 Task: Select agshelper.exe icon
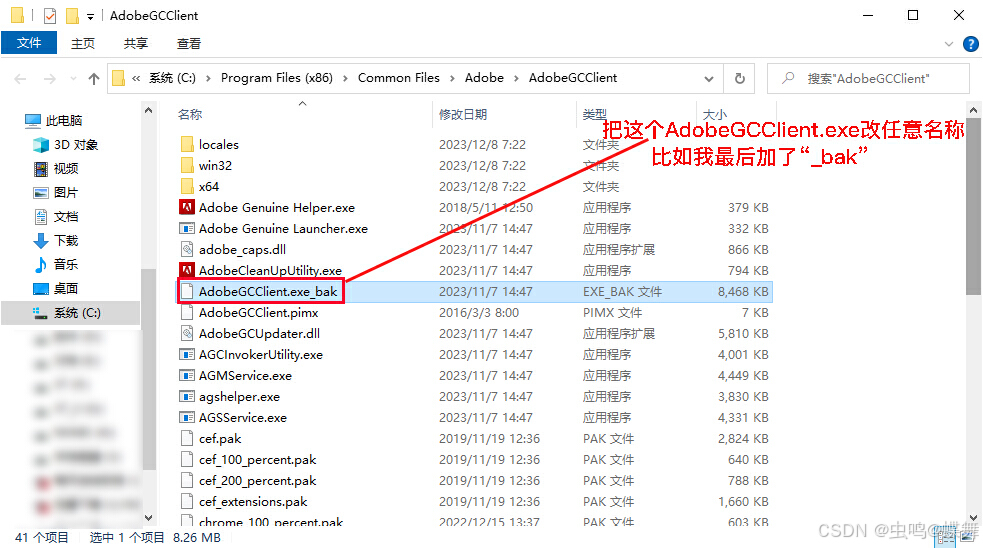pos(187,397)
